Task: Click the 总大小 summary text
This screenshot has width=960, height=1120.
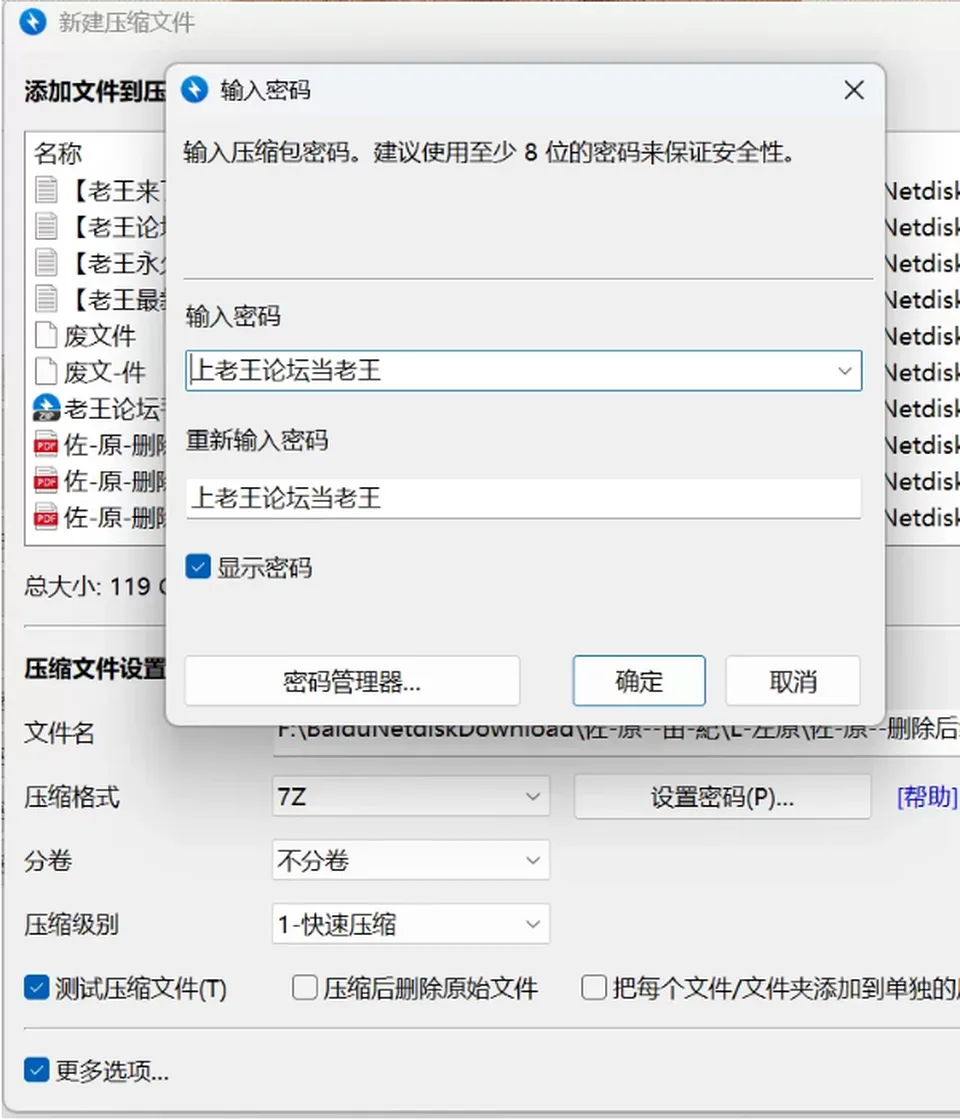Action: 94,586
